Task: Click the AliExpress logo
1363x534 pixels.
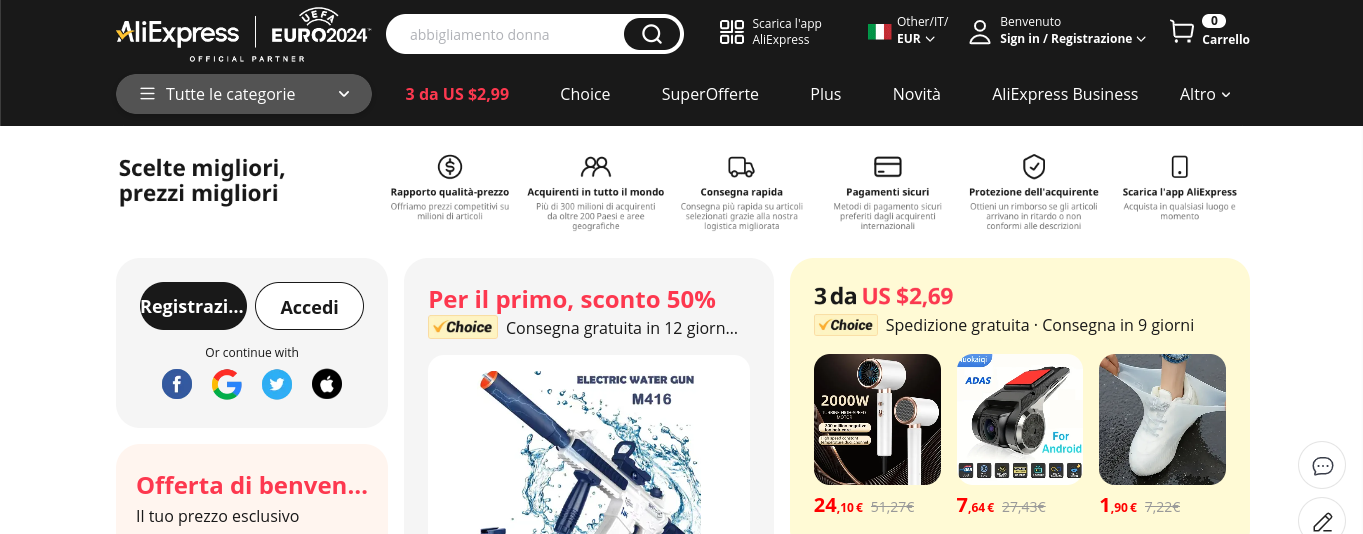Action: tap(178, 34)
